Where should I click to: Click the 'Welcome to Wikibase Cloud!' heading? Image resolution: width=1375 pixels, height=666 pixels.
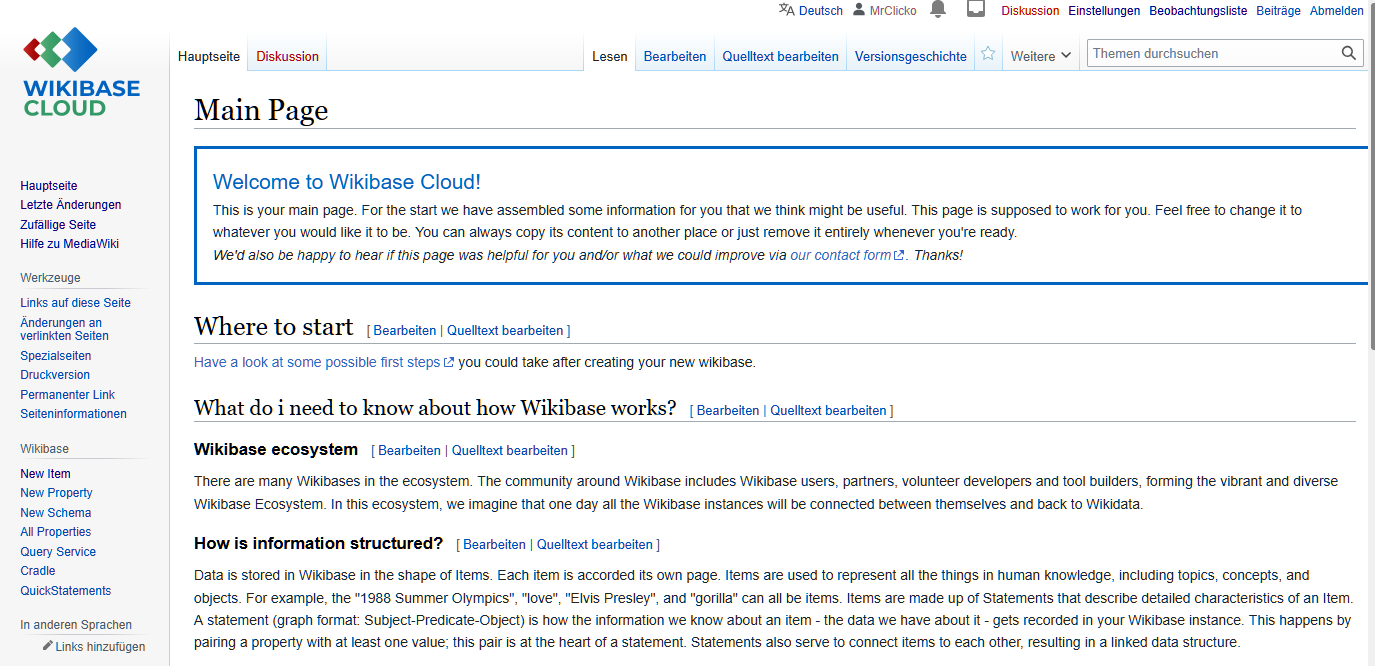(347, 182)
